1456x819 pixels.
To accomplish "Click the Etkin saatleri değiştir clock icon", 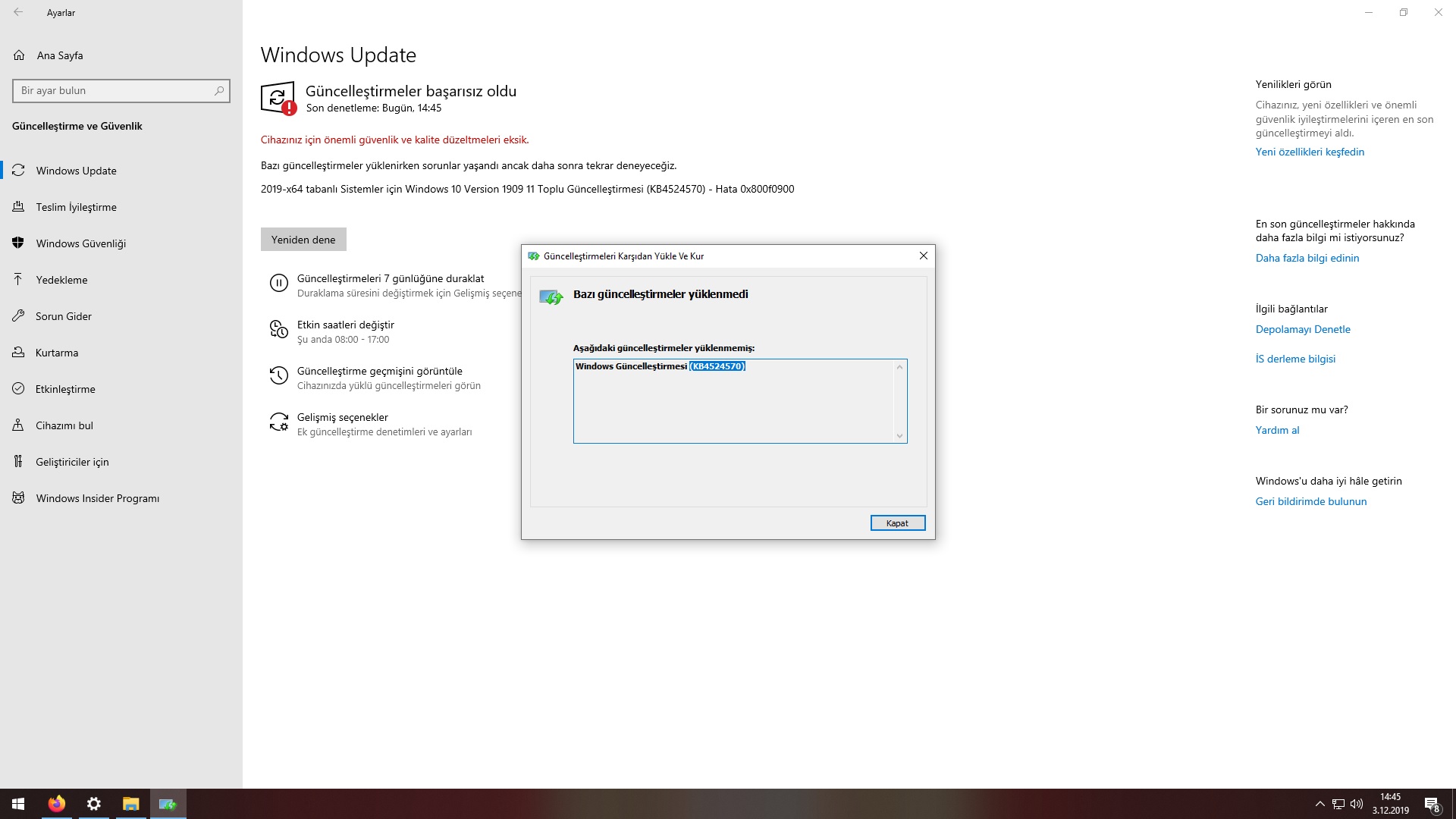I will (279, 330).
